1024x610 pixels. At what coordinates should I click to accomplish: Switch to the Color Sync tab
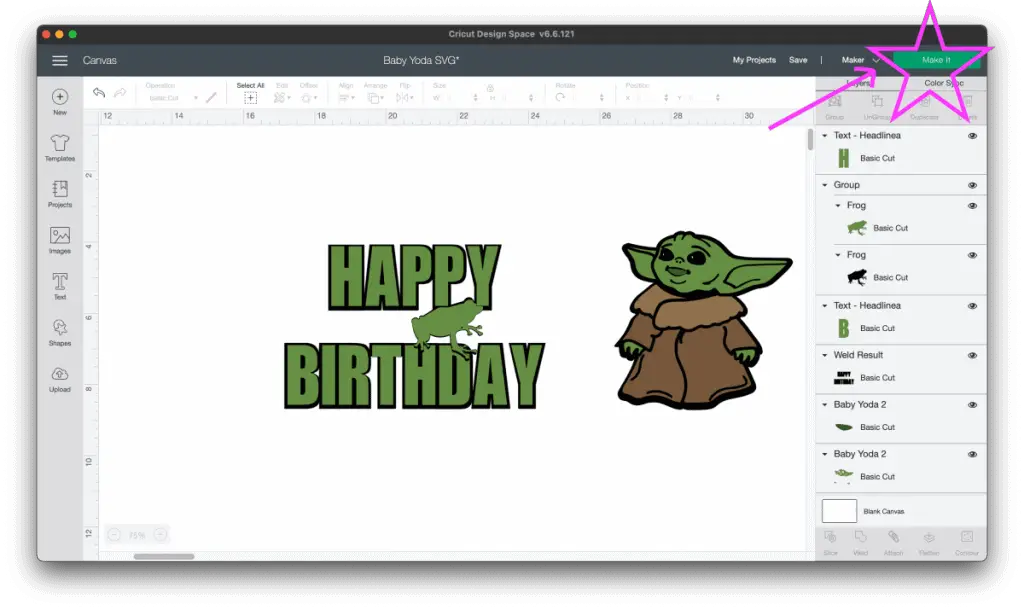[x=944, y=83]
